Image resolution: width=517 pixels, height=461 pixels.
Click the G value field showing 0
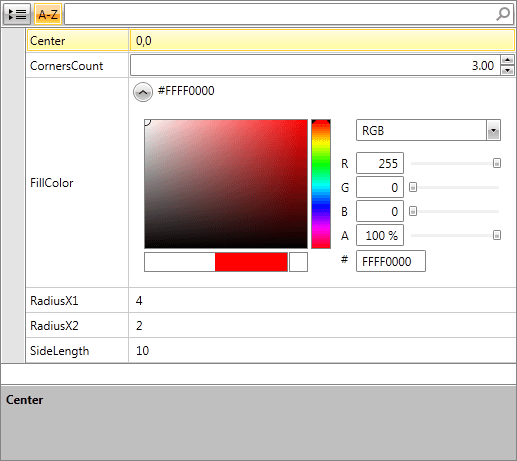(380, 187)
